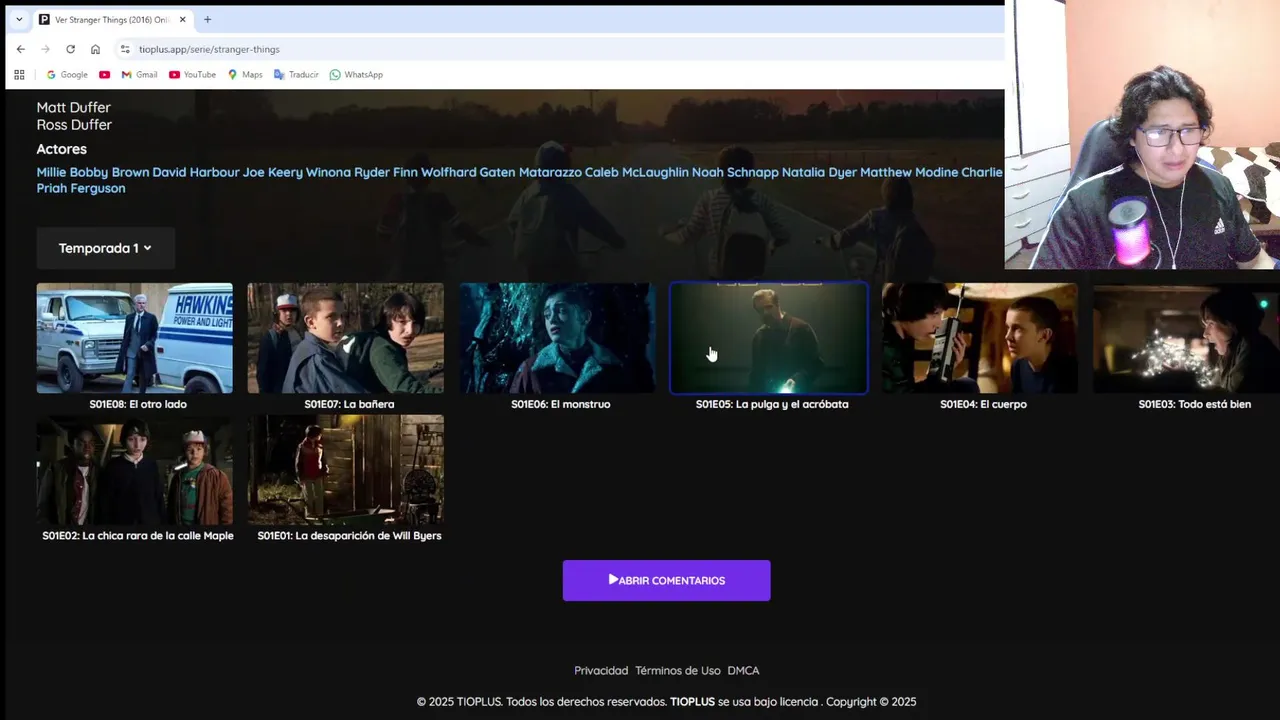Open actor Priah Ferguson link
Screen dimensions: 1280x720
(x=81, y=188)
